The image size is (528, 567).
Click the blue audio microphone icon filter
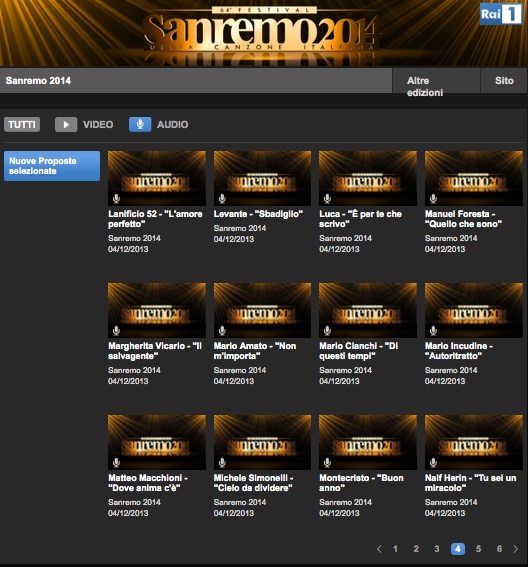click(140, 124)
